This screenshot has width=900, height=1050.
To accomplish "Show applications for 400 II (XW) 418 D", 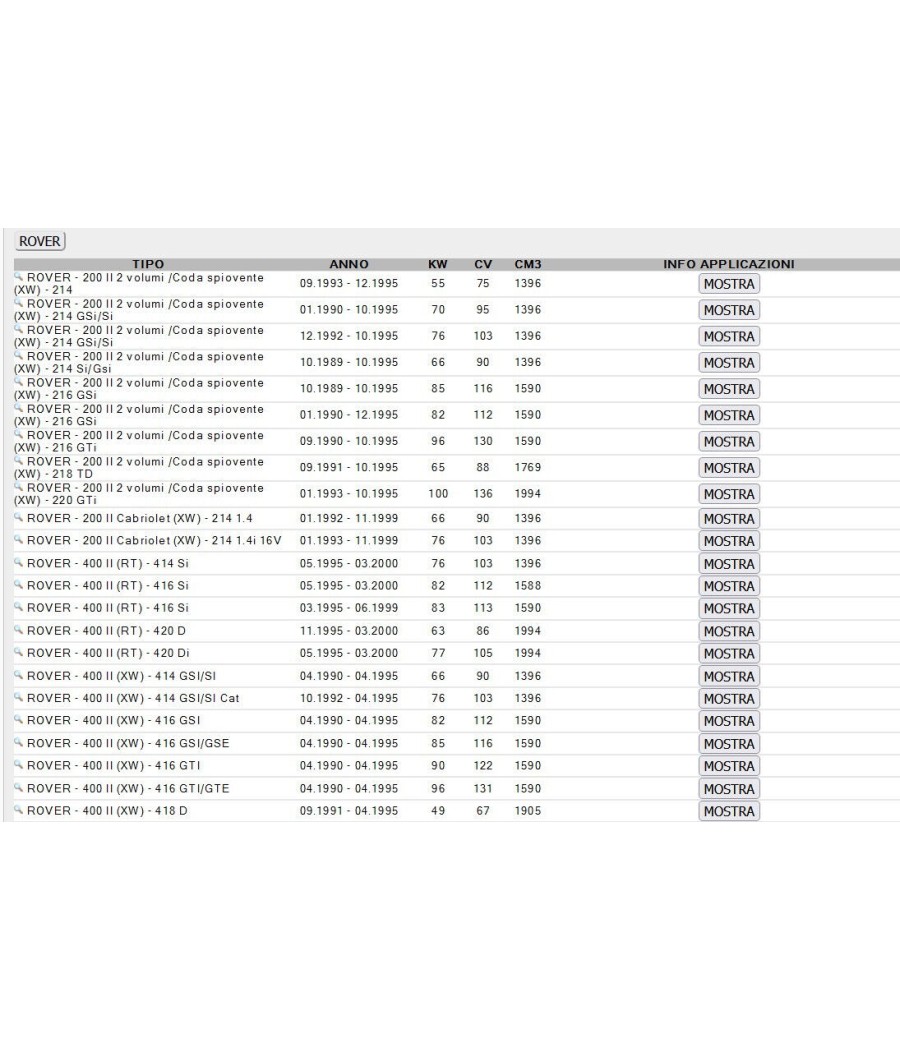I will click(729, 811).
